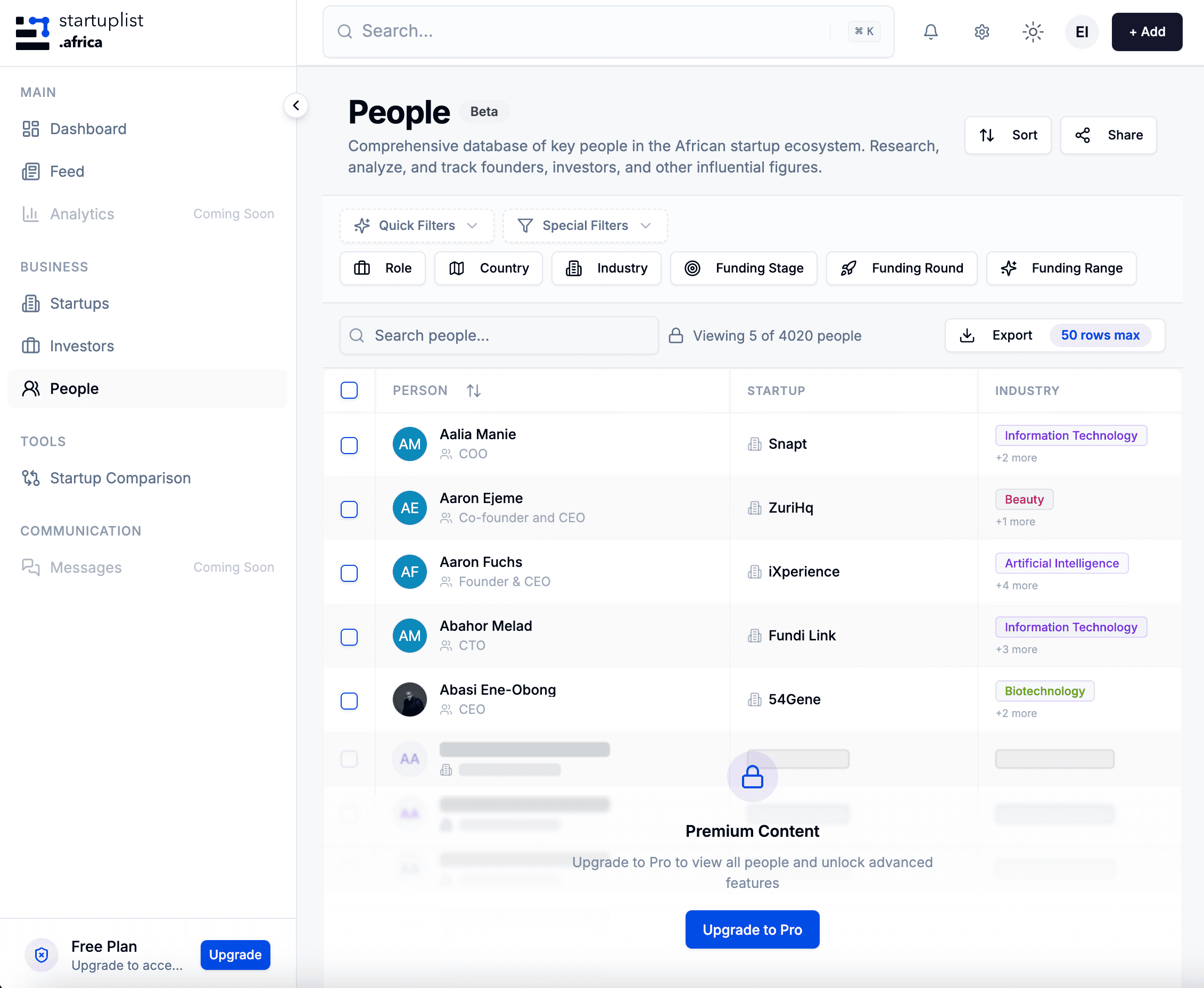
Task: Check the box for Aalia Manie
Action: (x=349, y=445)
